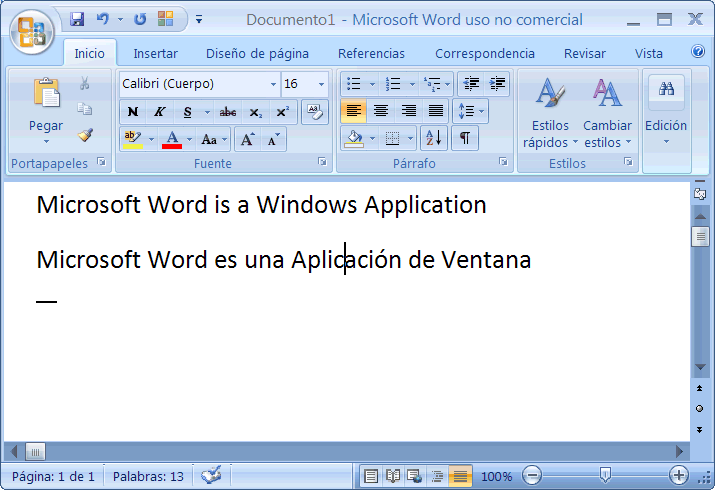Toggle underline (S) formatting
This screenshot has width=715, height=490.
coord(187,112)
